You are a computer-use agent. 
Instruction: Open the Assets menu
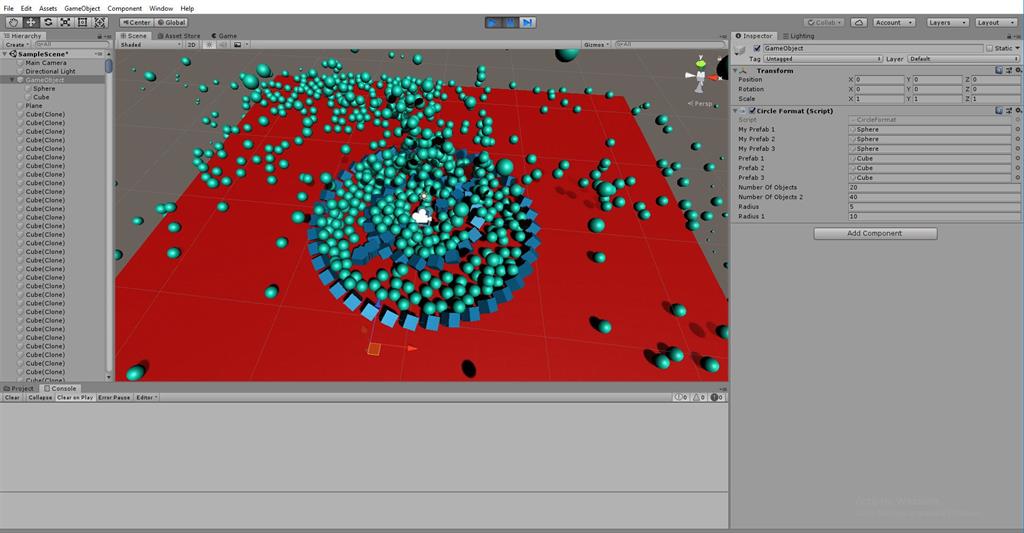click(48, 8)
